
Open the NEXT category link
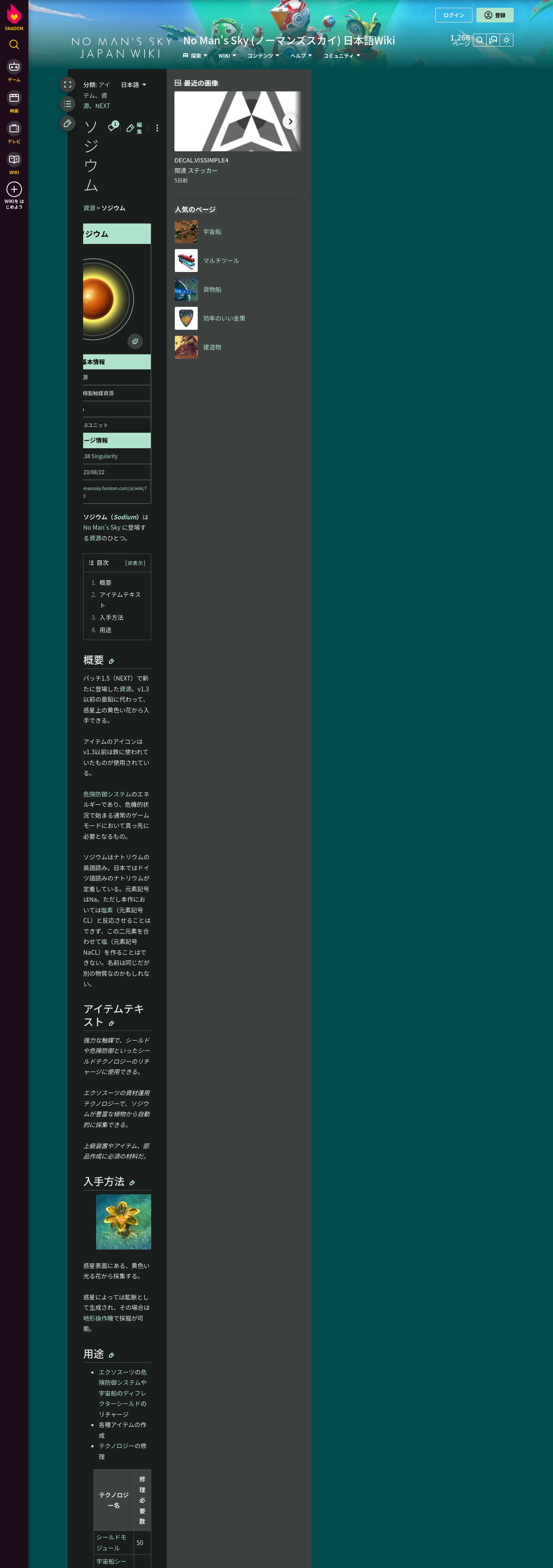pos(102,106)
